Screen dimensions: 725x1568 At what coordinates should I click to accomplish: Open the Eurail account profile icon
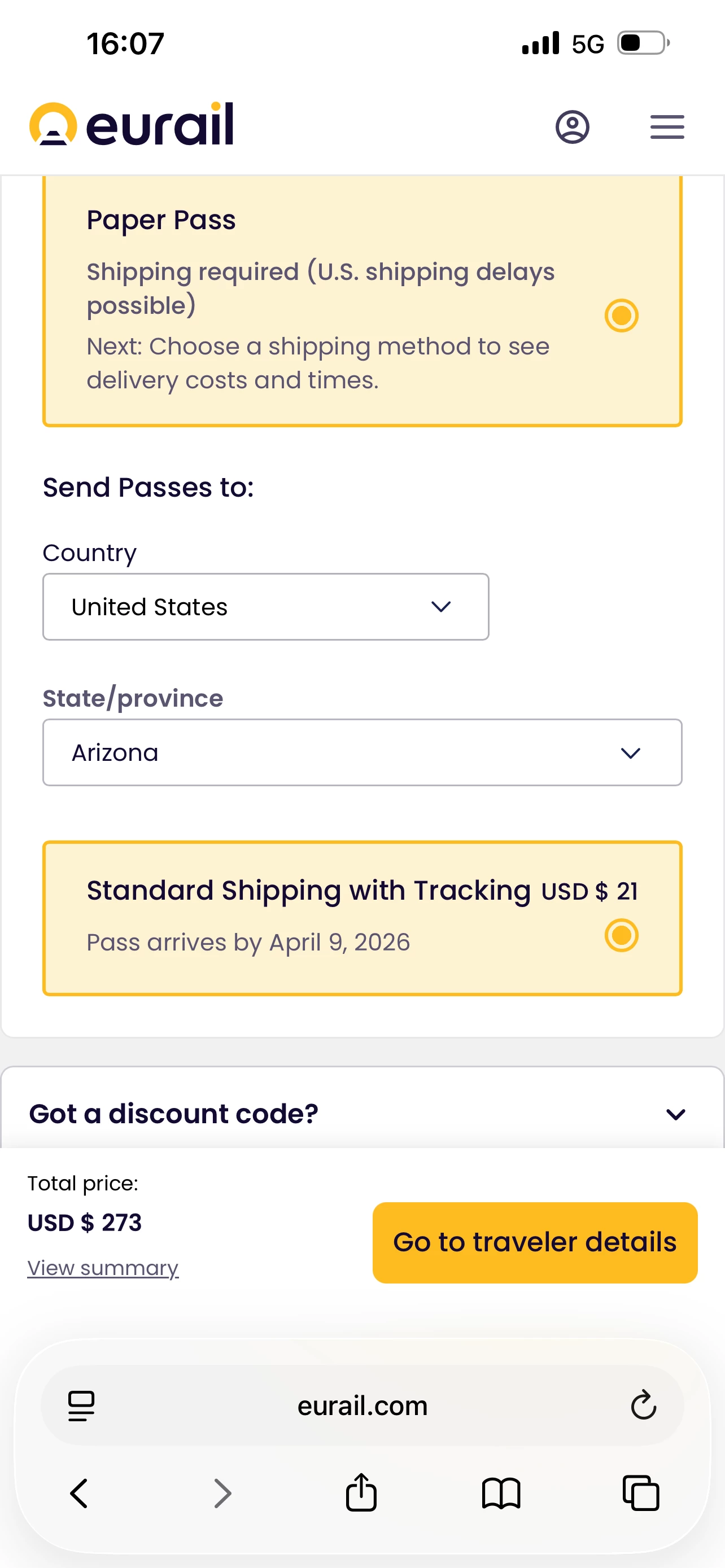571,127
